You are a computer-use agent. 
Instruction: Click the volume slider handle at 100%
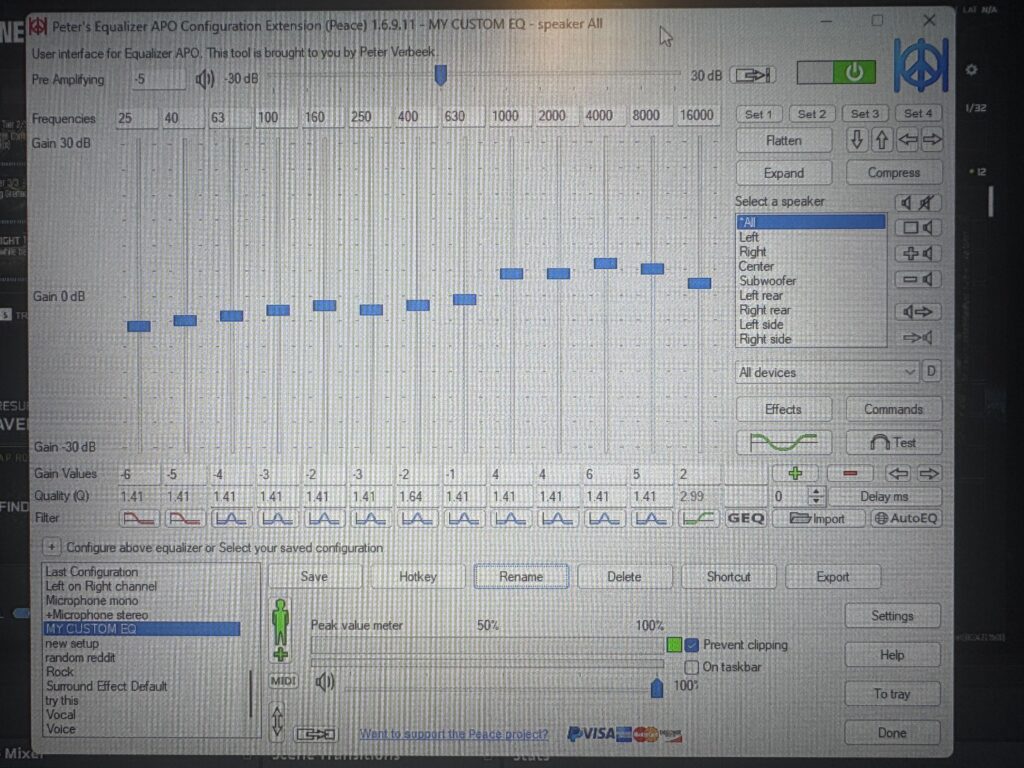(657, 687)
